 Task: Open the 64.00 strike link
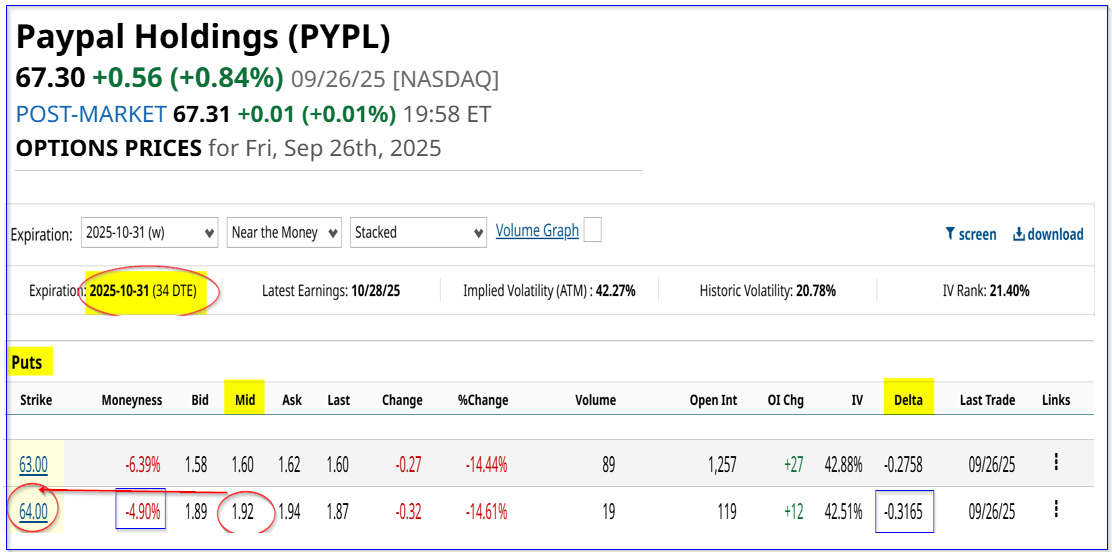(x=33, y=512)
